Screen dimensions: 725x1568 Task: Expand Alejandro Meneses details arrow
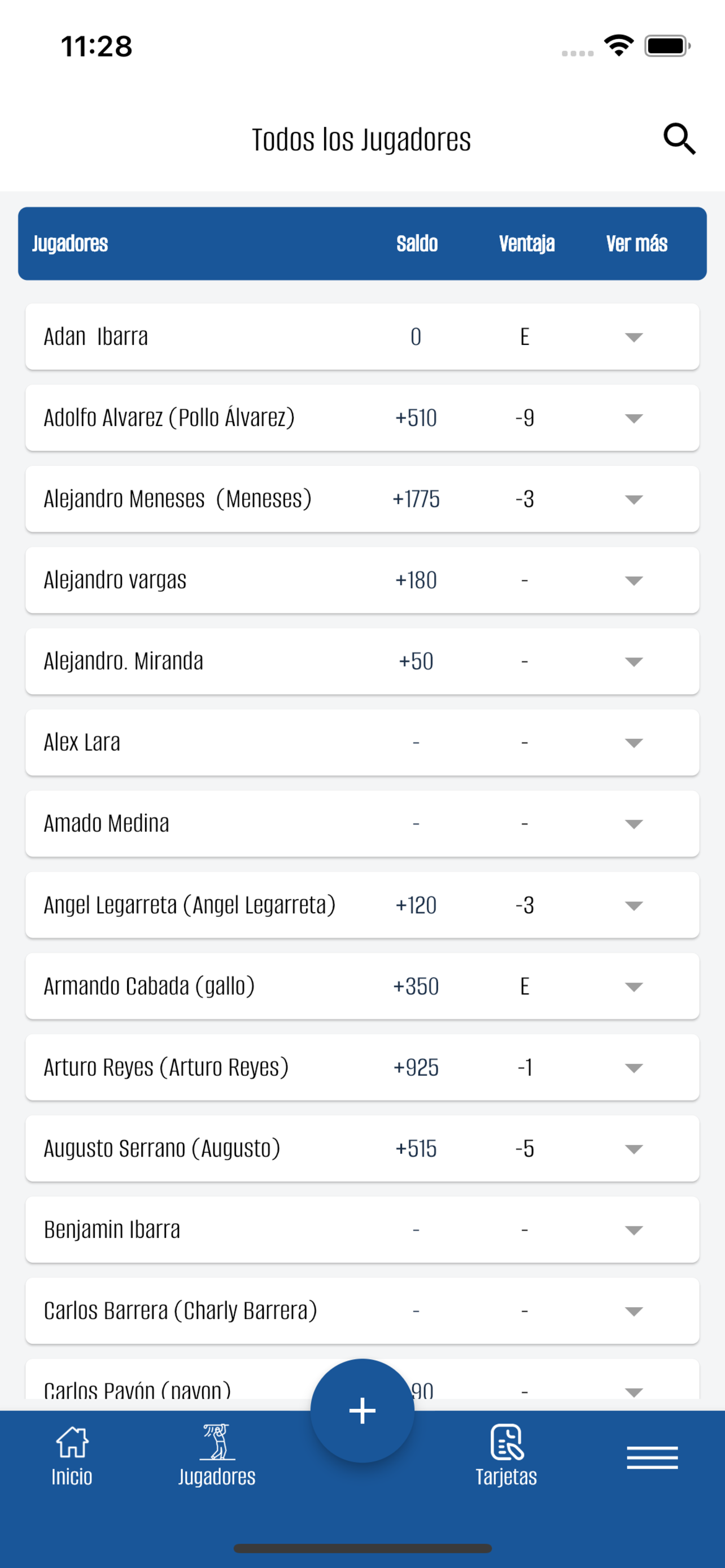634,499
